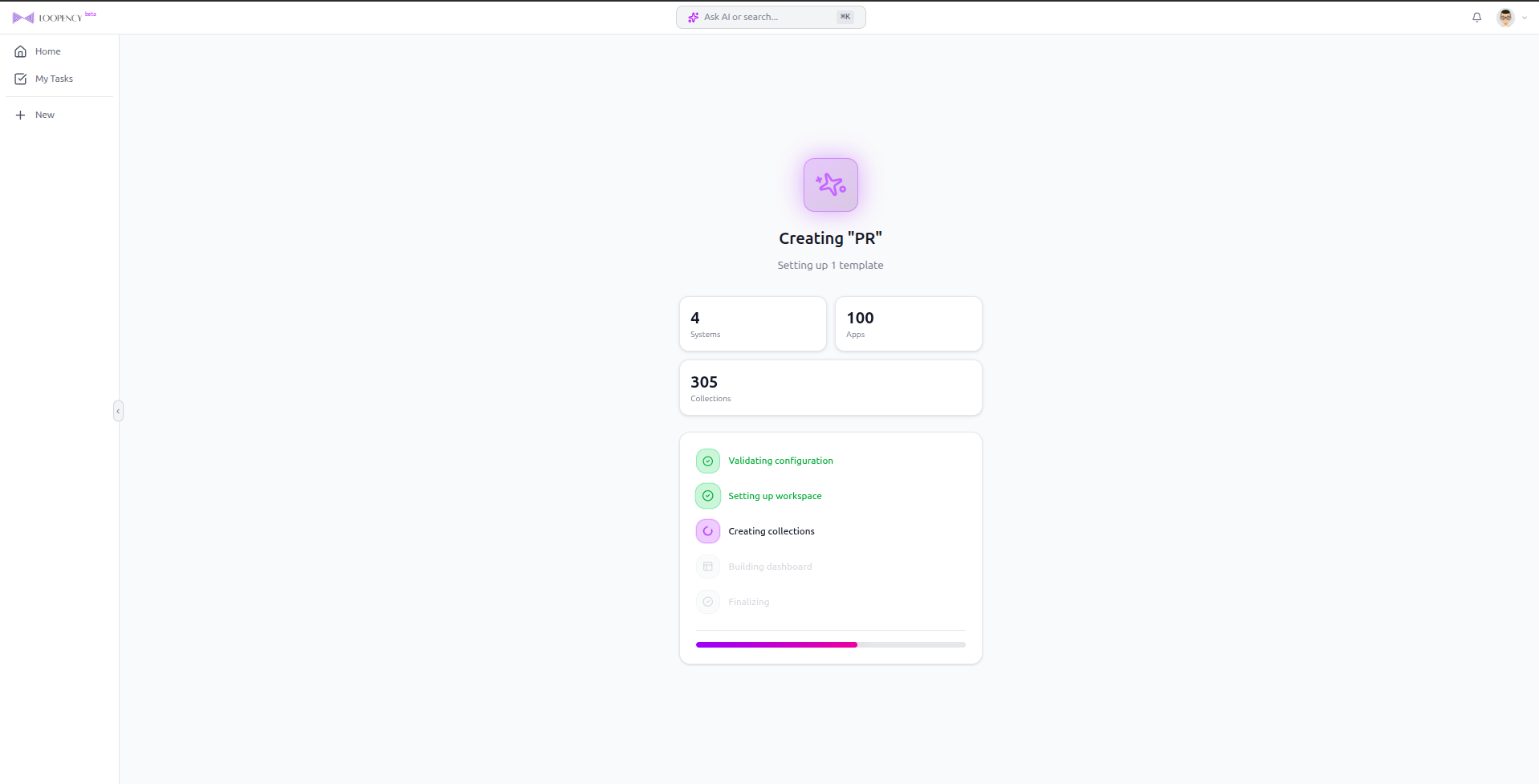Viewport: 1539px width, 784px height.
Task: Click the purple star icon above Creating PR
Action: click(830, 184)
